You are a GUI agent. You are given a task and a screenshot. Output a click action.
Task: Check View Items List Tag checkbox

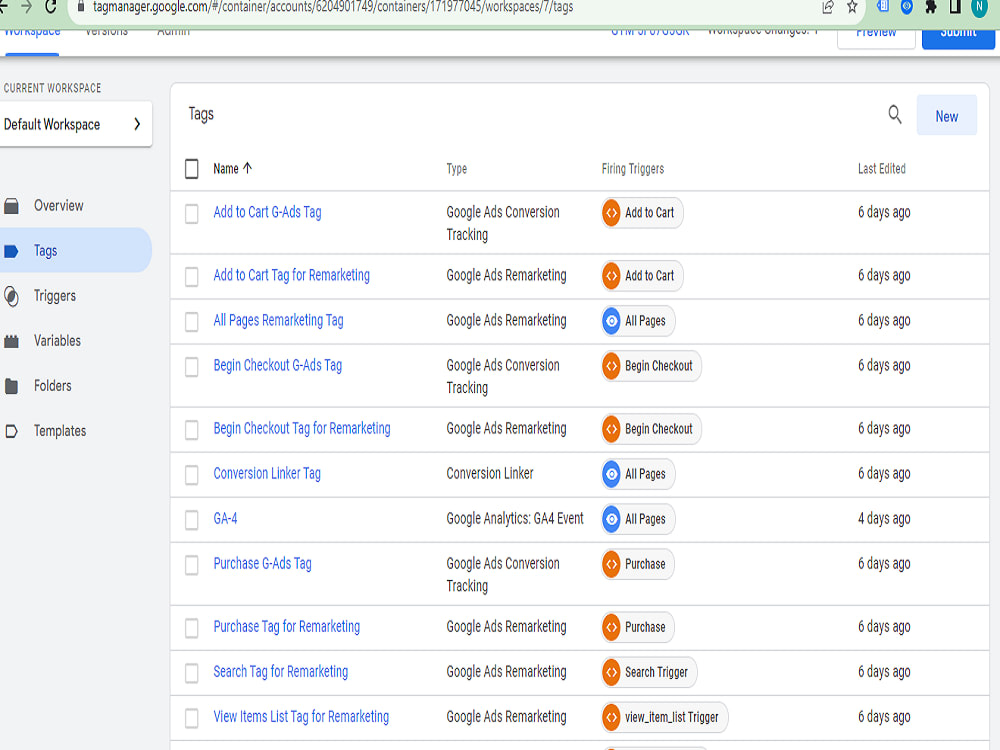191,718
